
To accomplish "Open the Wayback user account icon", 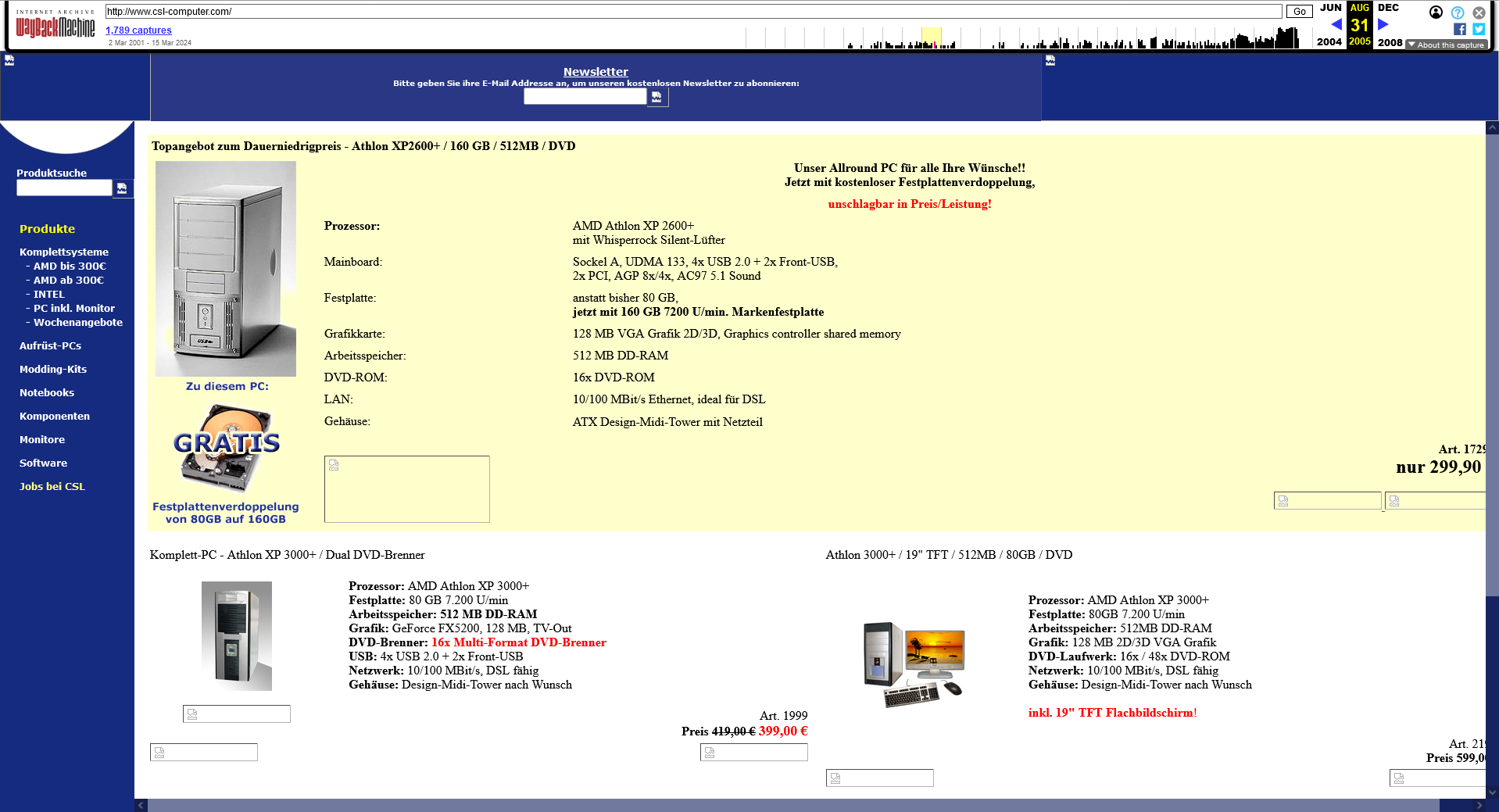I will tap(1436, 13).
